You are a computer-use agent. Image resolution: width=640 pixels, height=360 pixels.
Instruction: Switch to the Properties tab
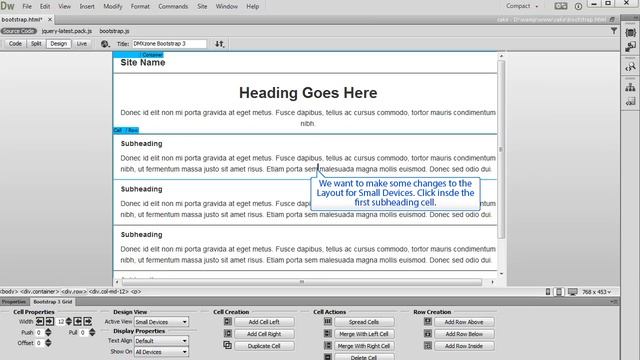[x=14, y=302]
